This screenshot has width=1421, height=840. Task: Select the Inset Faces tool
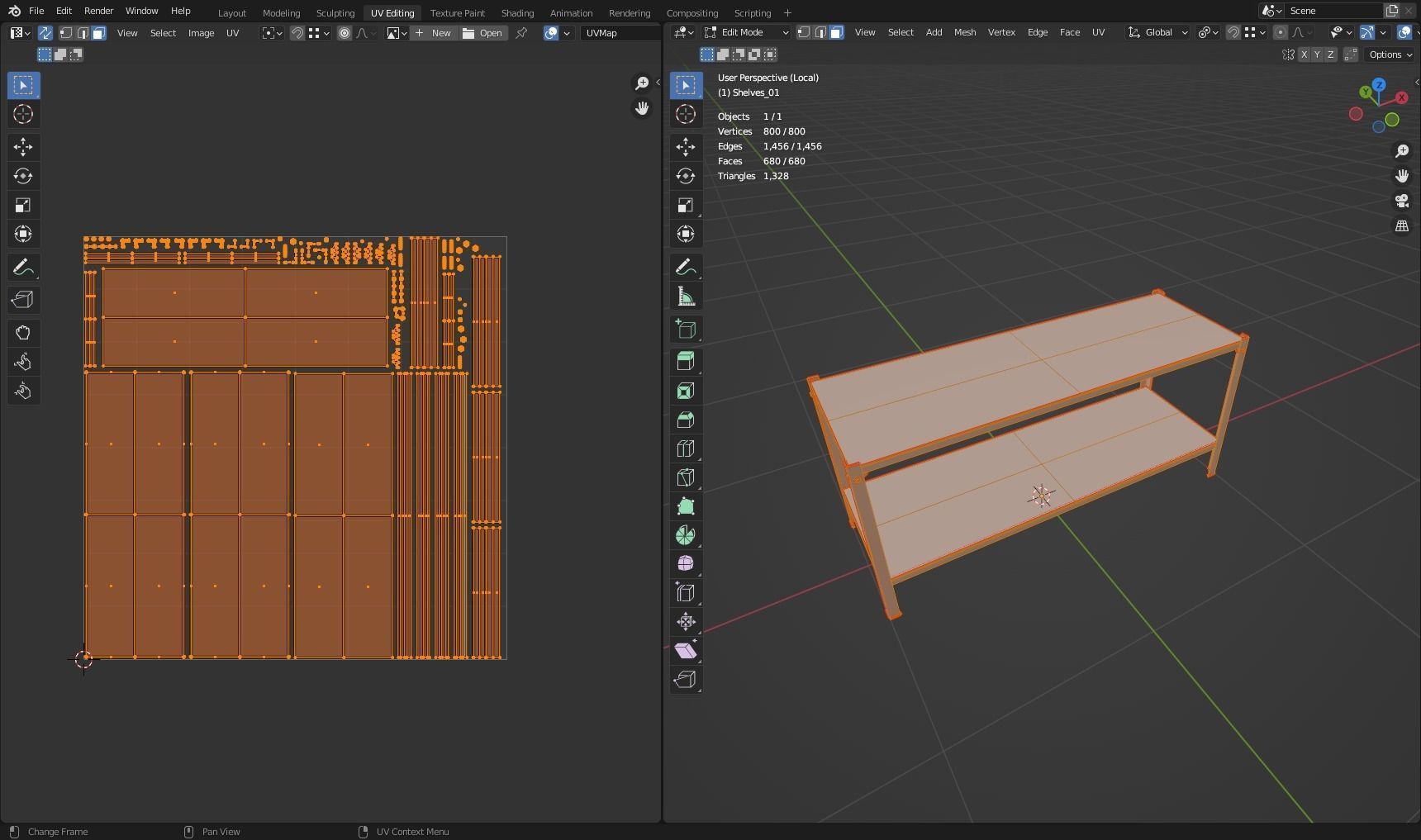point(686,391)
